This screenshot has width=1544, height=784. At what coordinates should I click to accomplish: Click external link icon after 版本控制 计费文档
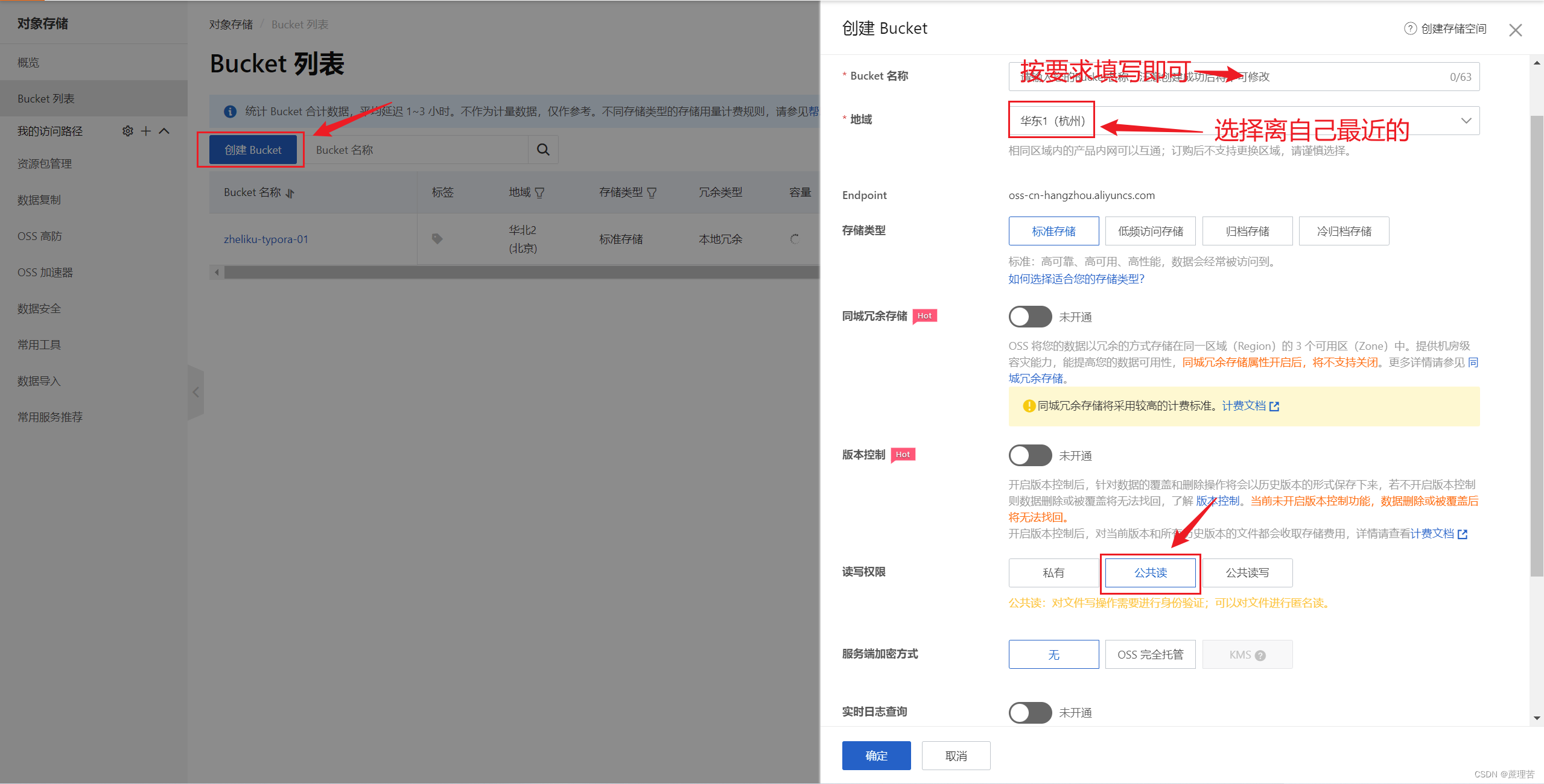click(x=1463, y=534)
